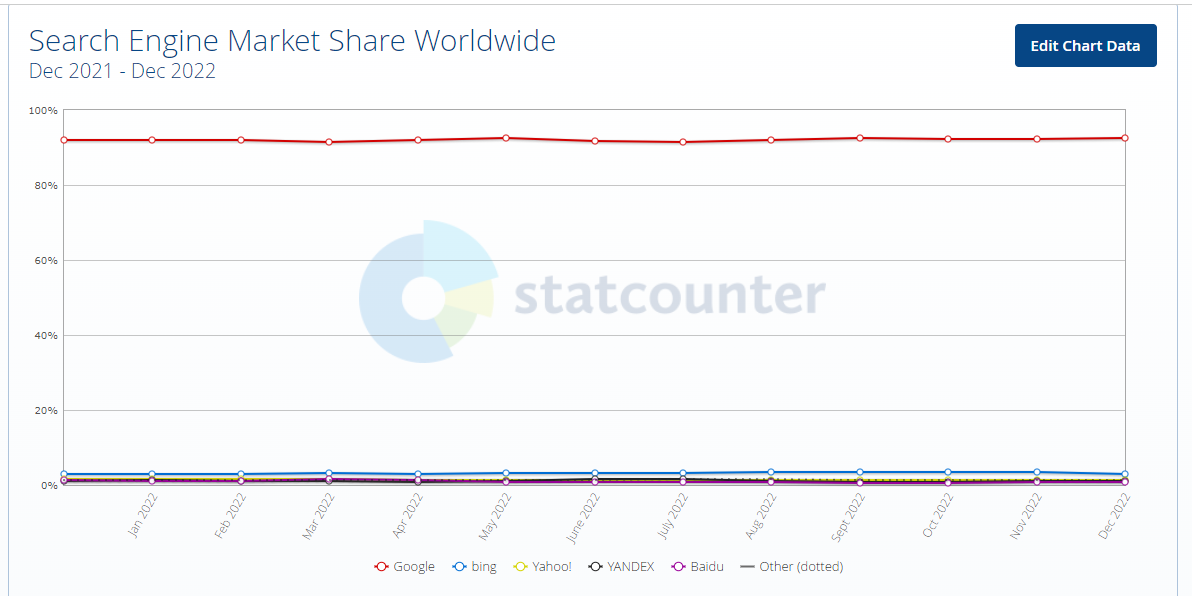The height and width of the screenshot is (596, 1192).
Task: Click bing data point at Aug 2022
Action: [x=771, y=472]
